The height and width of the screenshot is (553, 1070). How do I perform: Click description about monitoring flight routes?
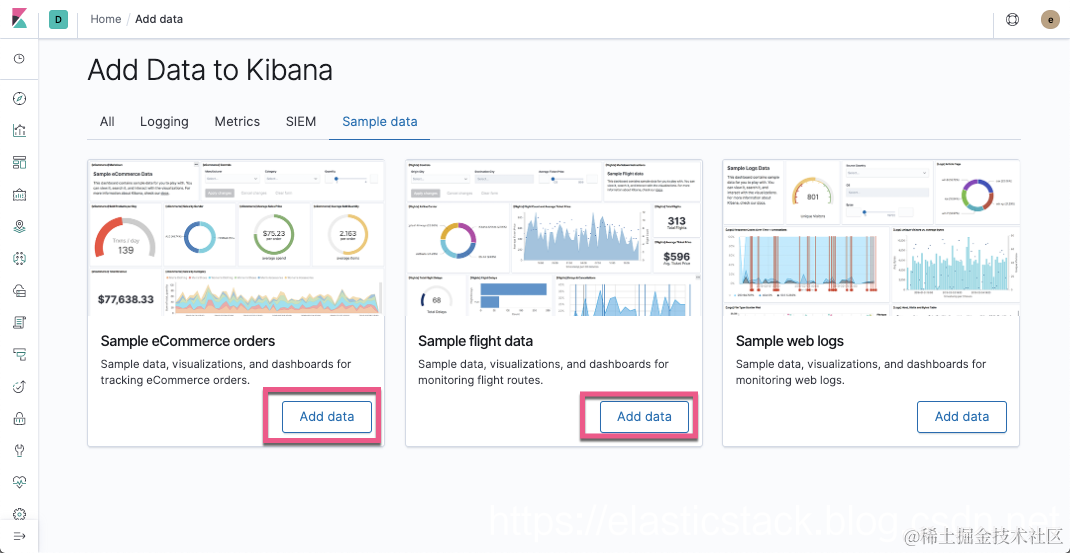[544, 372]
